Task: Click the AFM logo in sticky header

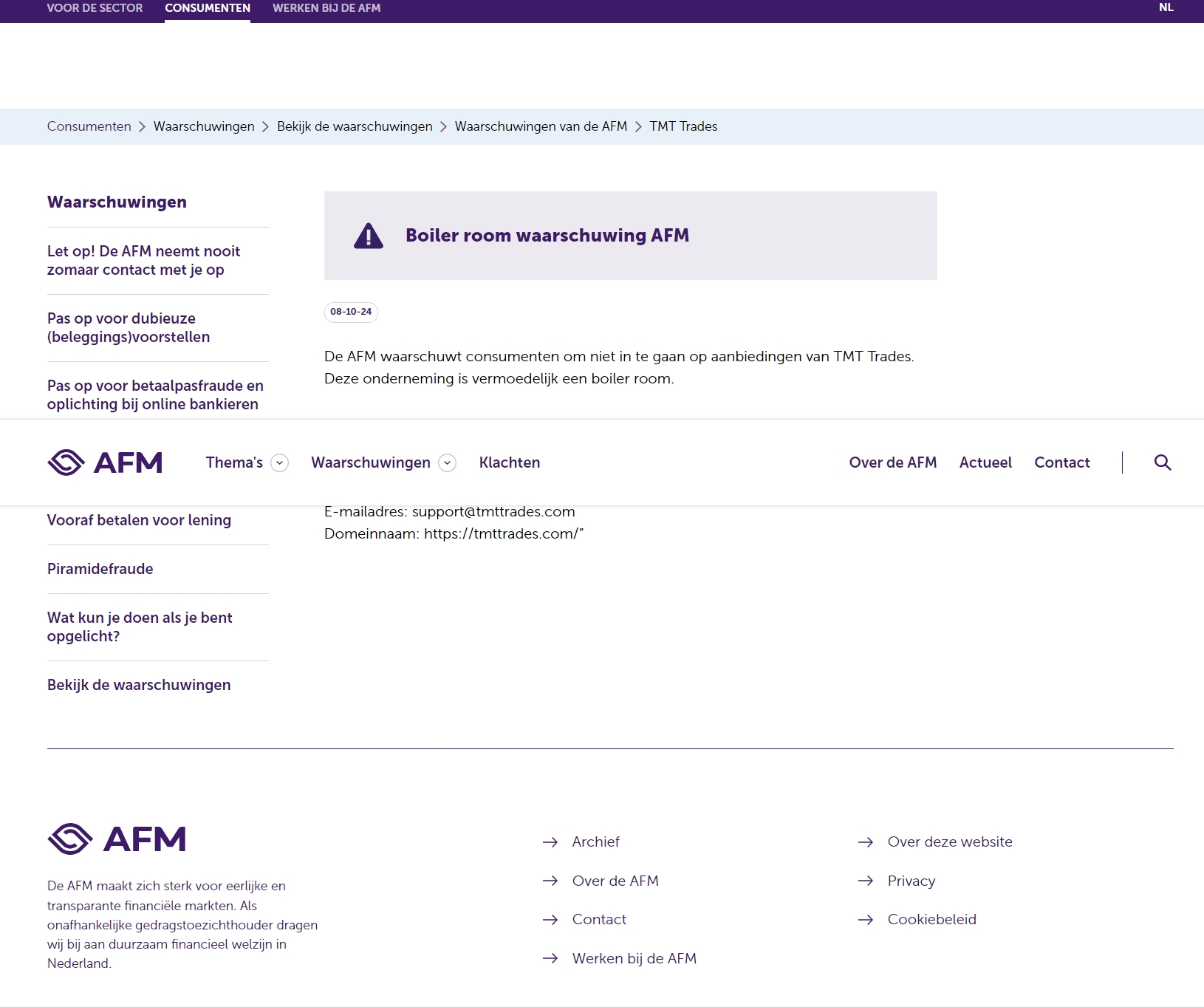Action: (105, 462)
